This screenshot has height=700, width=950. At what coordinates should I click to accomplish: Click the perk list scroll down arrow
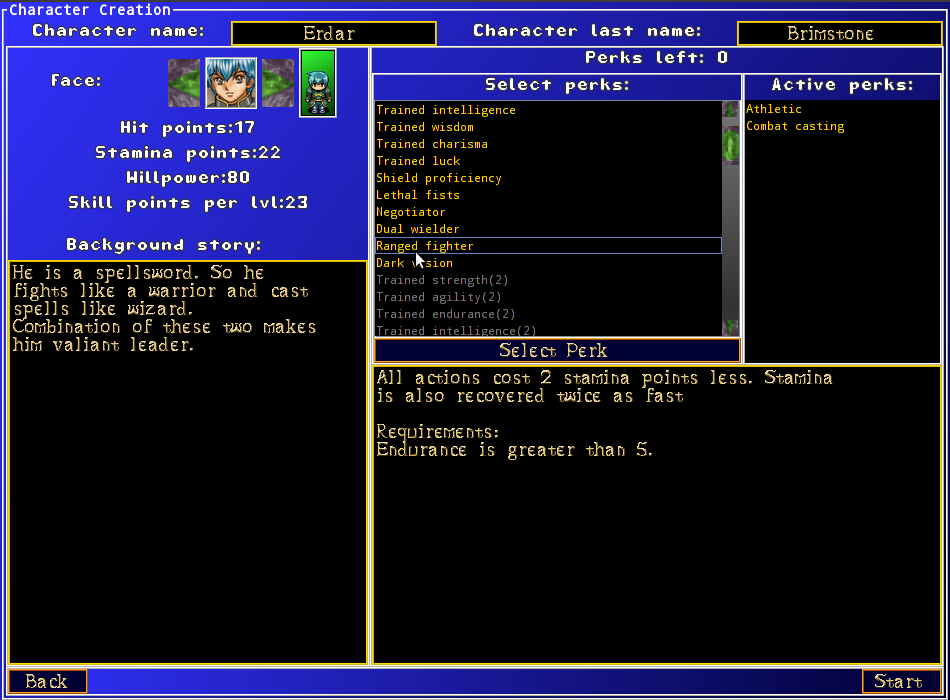[x=731, y=327]
